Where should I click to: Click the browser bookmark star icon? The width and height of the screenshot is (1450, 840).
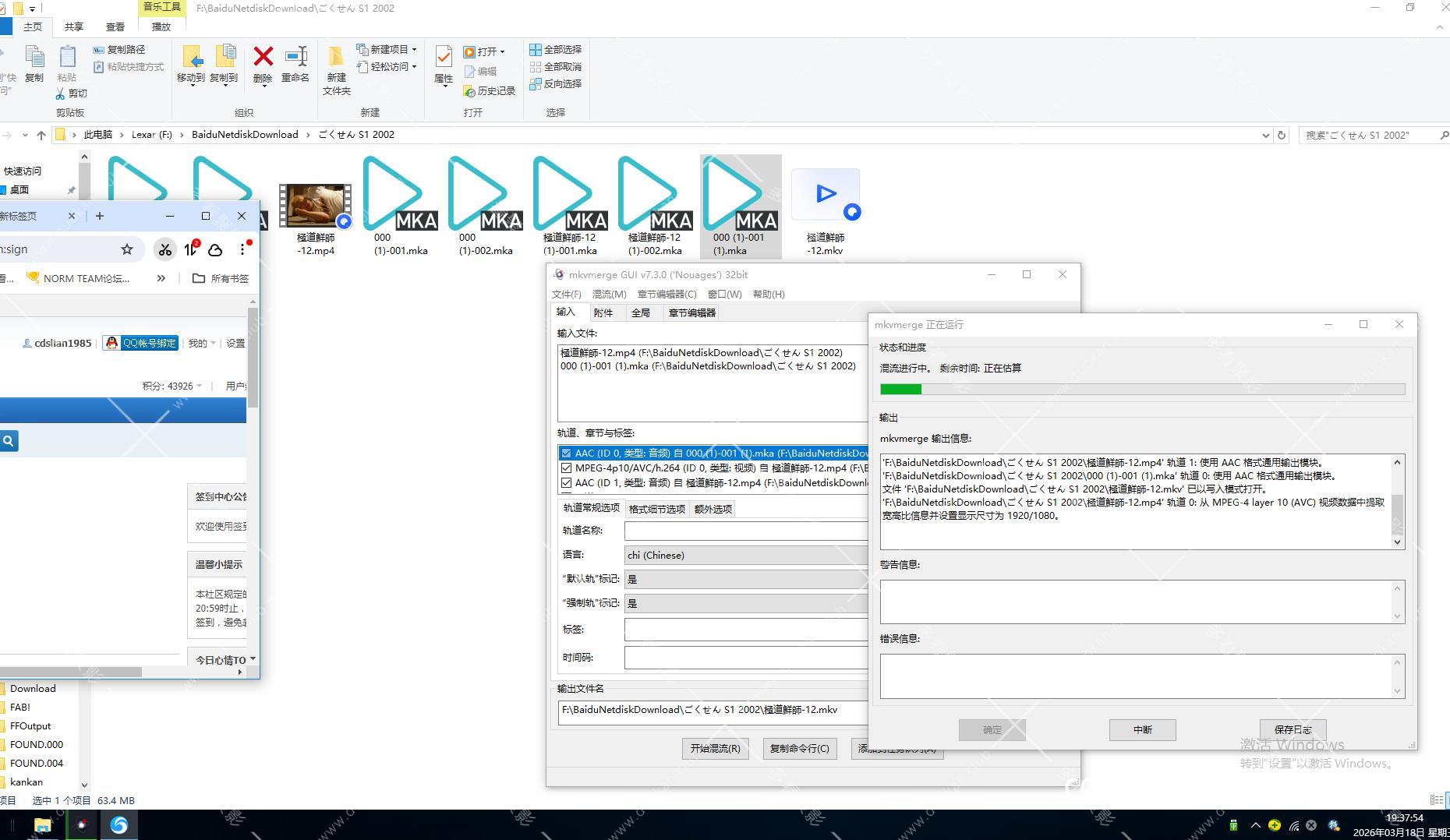point(127,249)
